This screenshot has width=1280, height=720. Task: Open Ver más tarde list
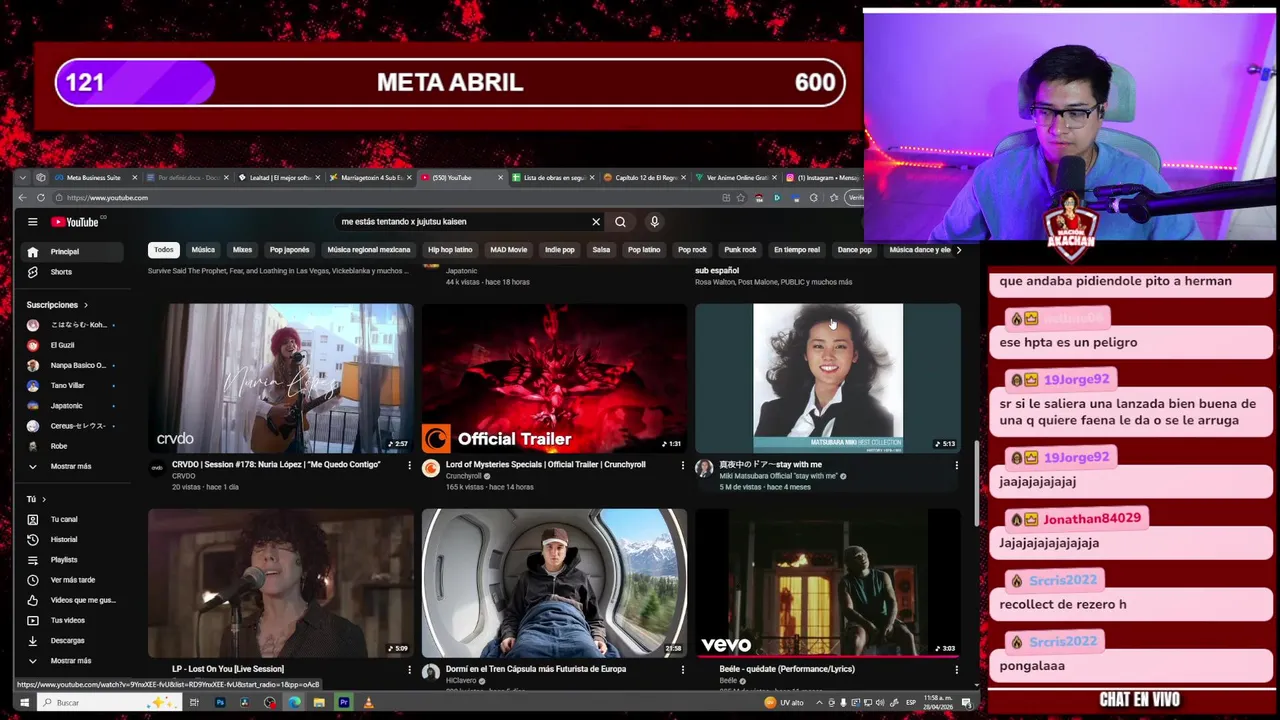[70, 580]
